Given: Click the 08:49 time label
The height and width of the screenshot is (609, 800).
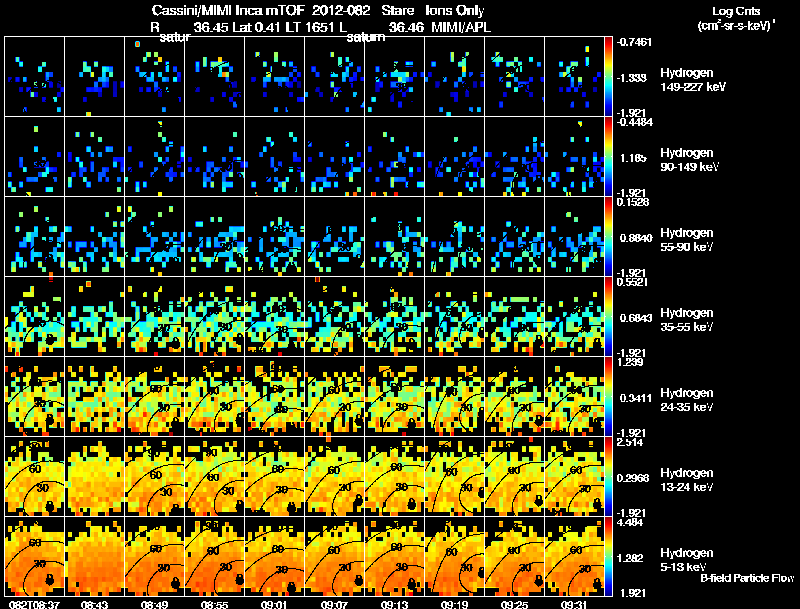Looking at the screenshot, I should (154, 604).
